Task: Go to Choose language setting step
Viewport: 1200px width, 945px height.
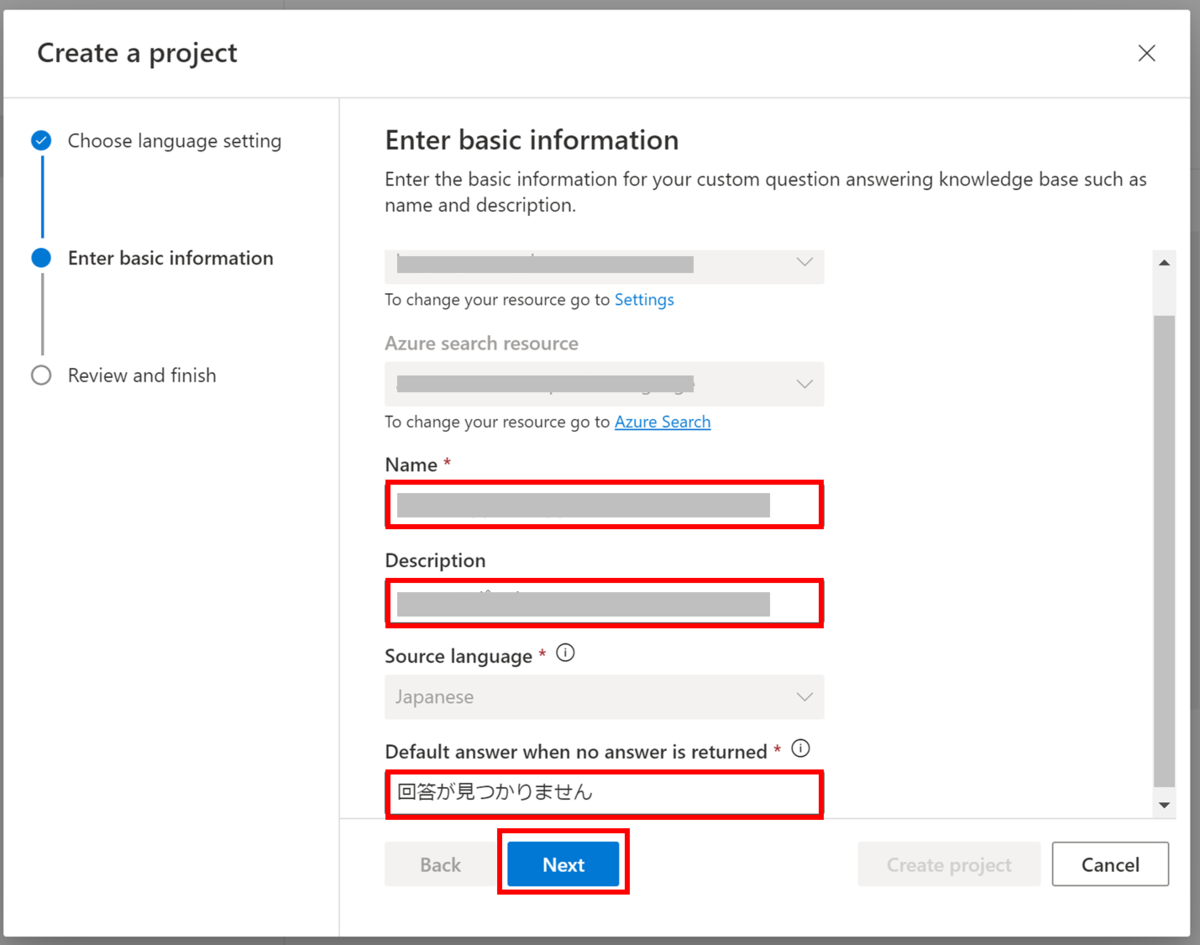Action: click(175, 141)
